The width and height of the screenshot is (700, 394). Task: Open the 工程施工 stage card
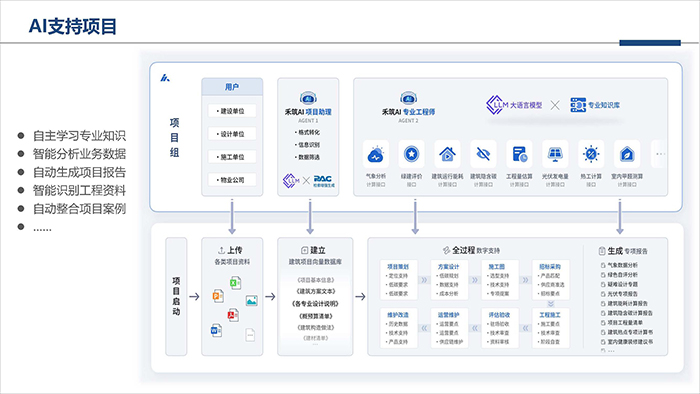(551, 328)
